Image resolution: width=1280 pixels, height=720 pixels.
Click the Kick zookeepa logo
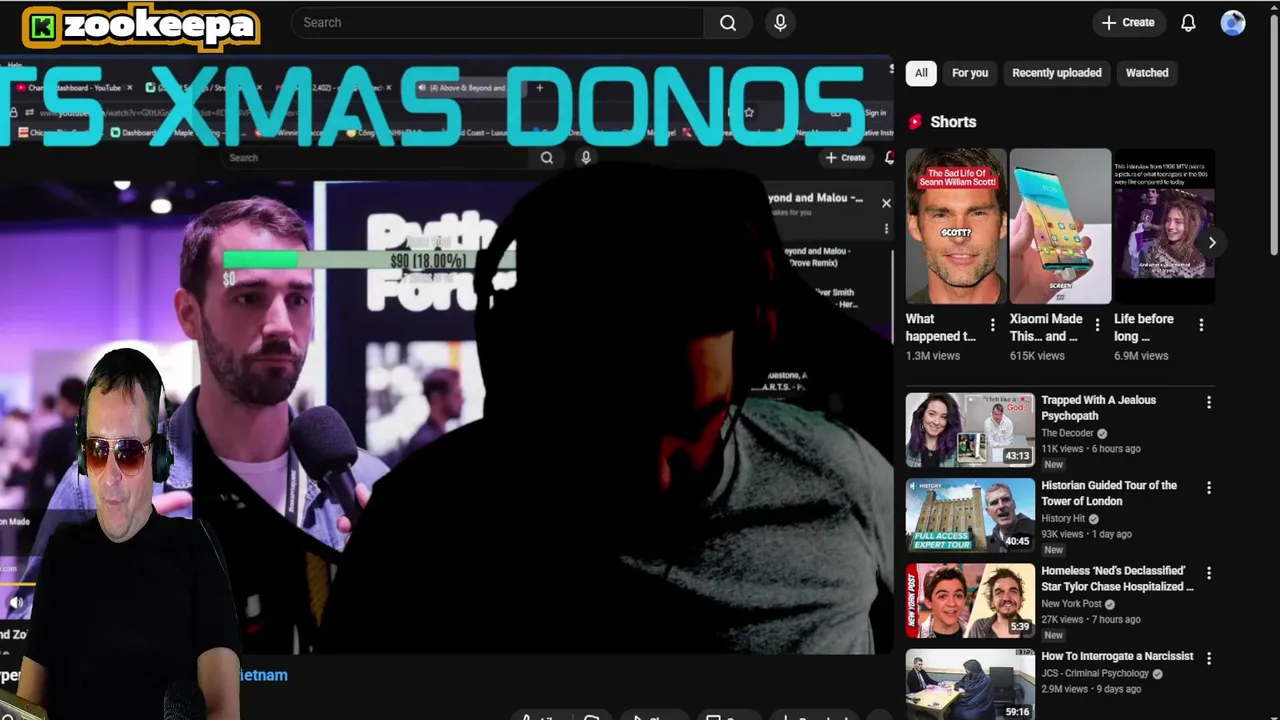tap(140, 27)
